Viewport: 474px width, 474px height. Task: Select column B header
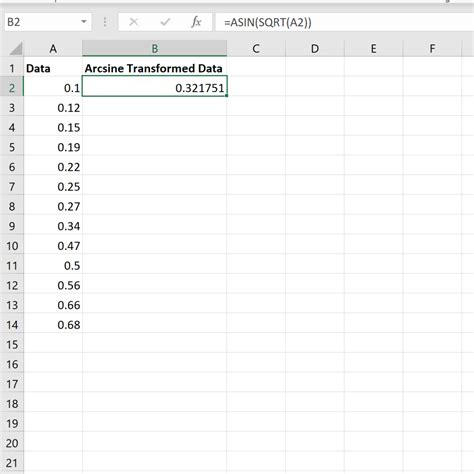155,49
